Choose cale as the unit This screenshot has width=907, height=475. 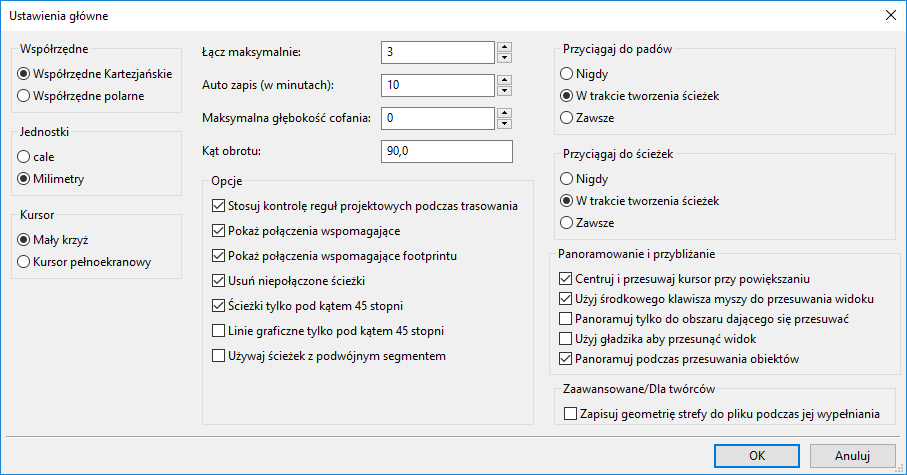pyautogui.click(x=24, y=157)
